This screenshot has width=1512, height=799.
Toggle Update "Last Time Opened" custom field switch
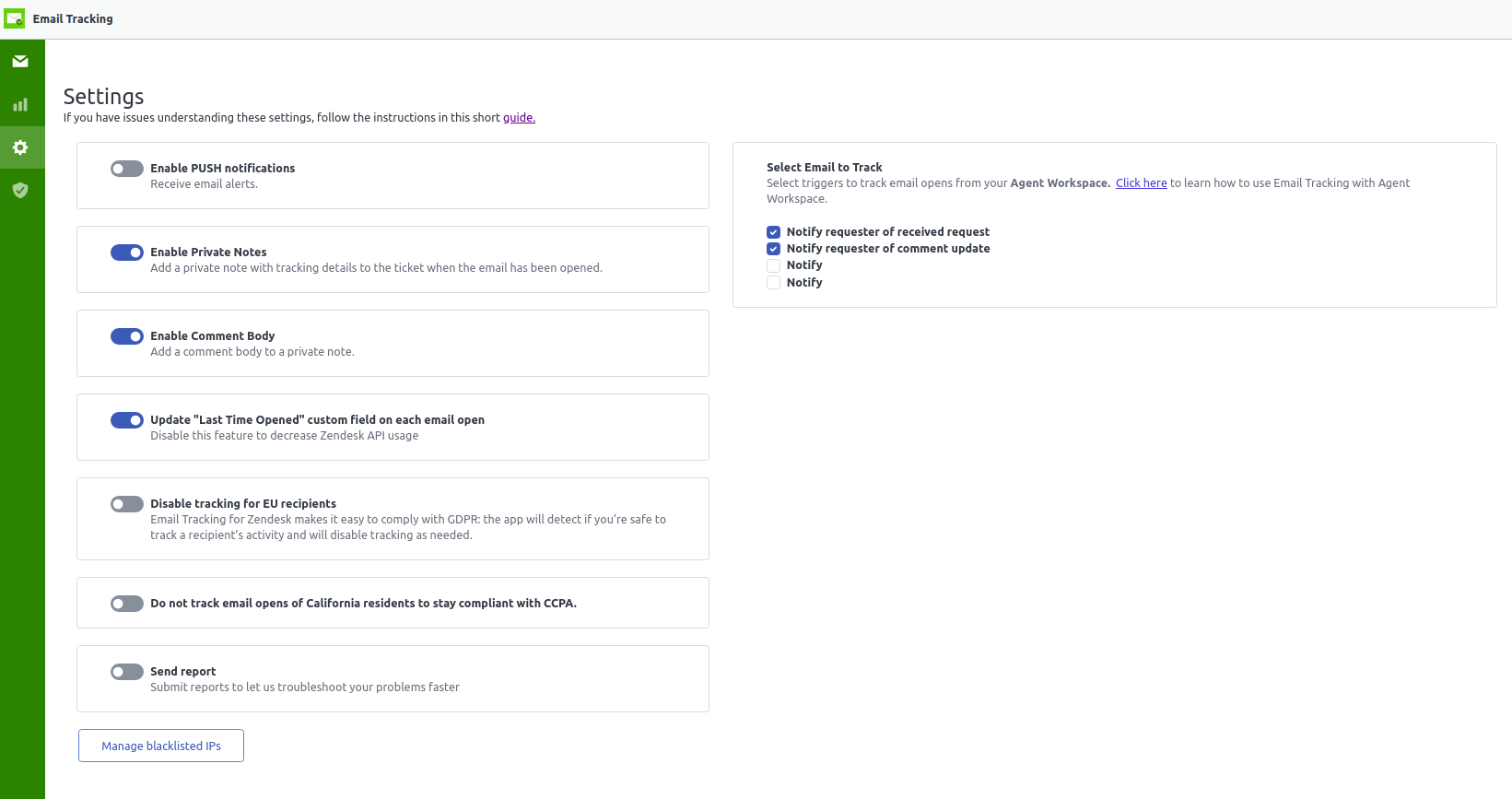tap(127, 420)
